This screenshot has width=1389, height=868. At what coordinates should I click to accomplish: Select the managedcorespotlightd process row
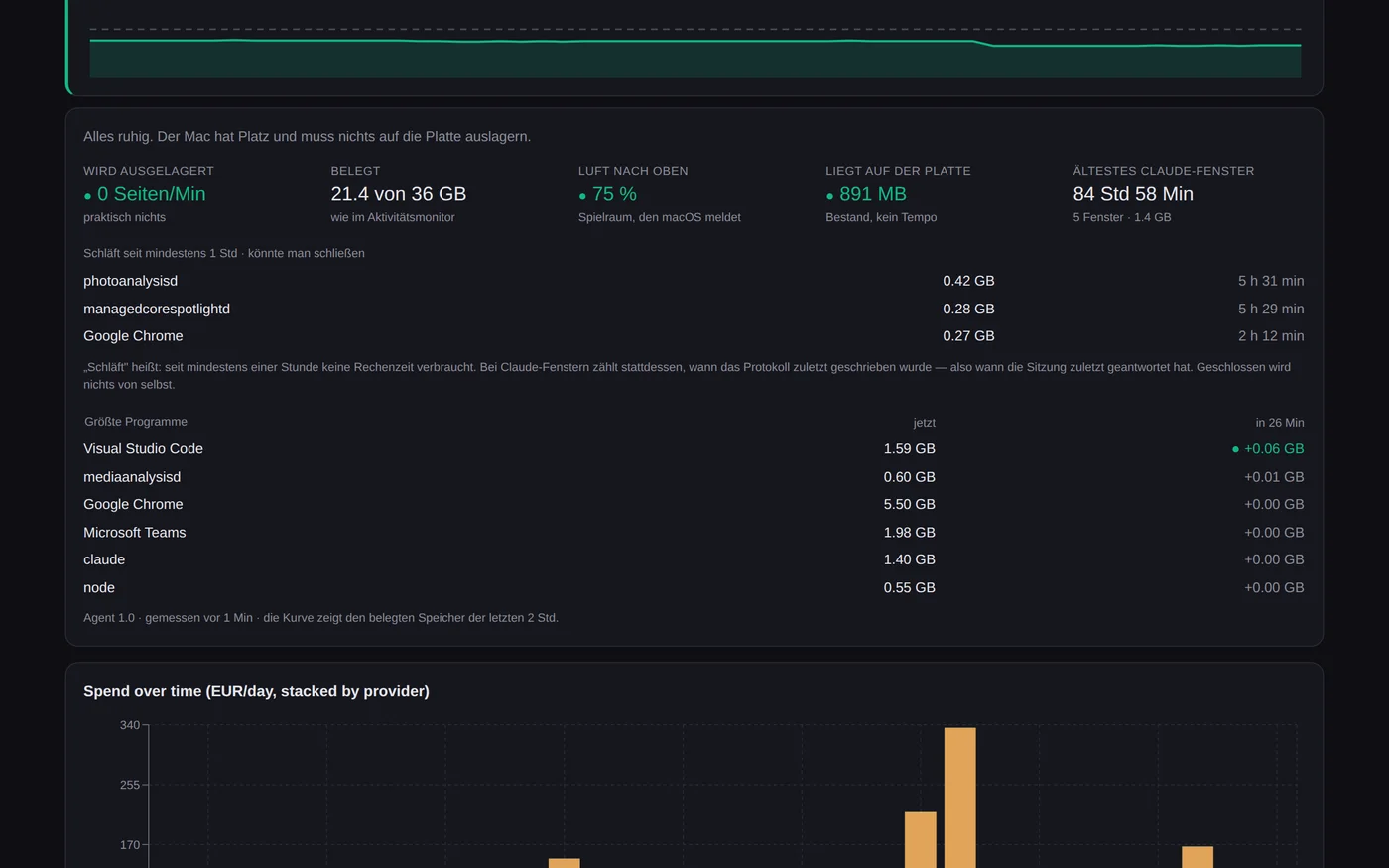pyautogui.click(x=694, y=309)
